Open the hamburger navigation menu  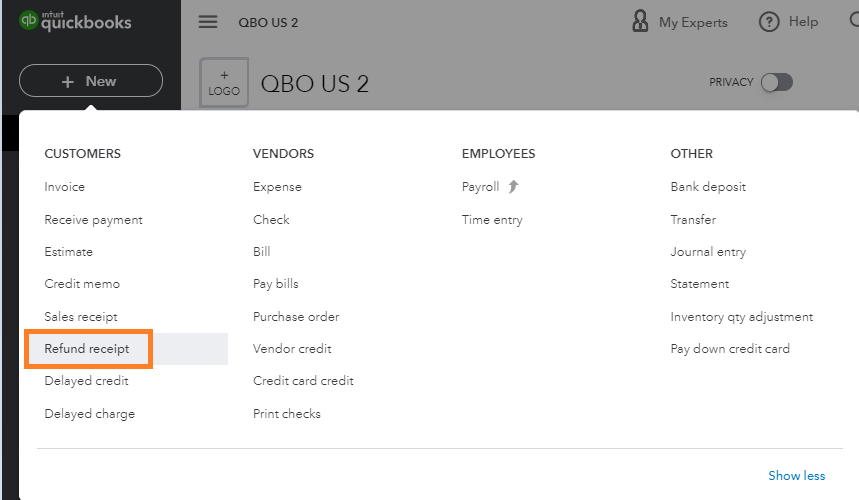(208, 22)
